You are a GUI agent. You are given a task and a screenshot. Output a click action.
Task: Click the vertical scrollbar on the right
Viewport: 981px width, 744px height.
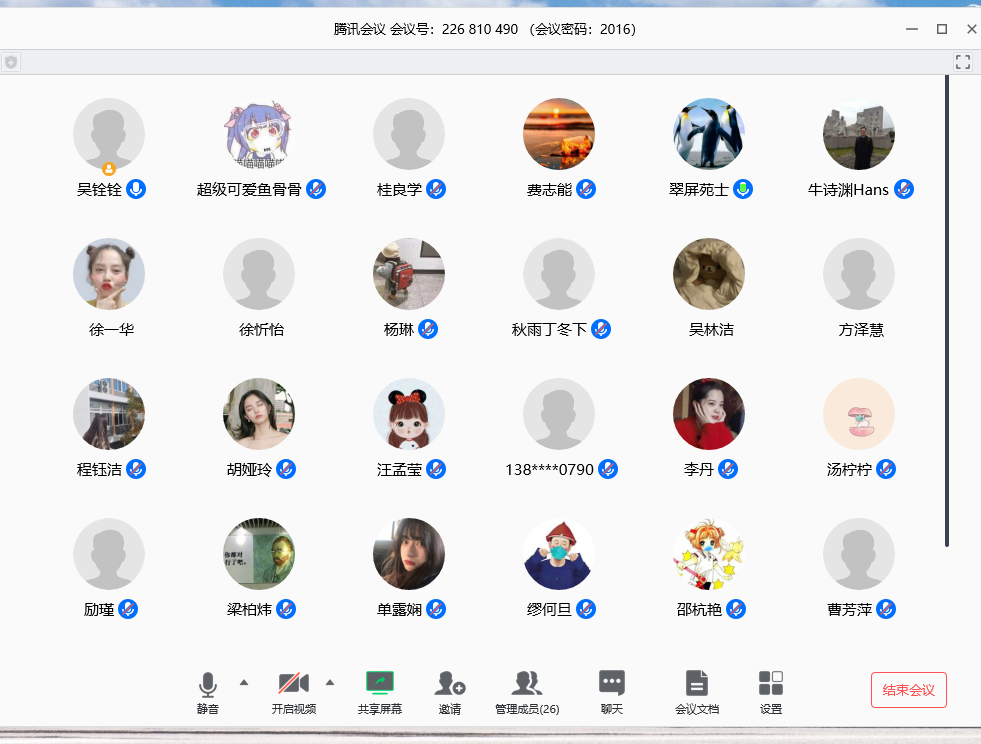click(x=946, y=310)
